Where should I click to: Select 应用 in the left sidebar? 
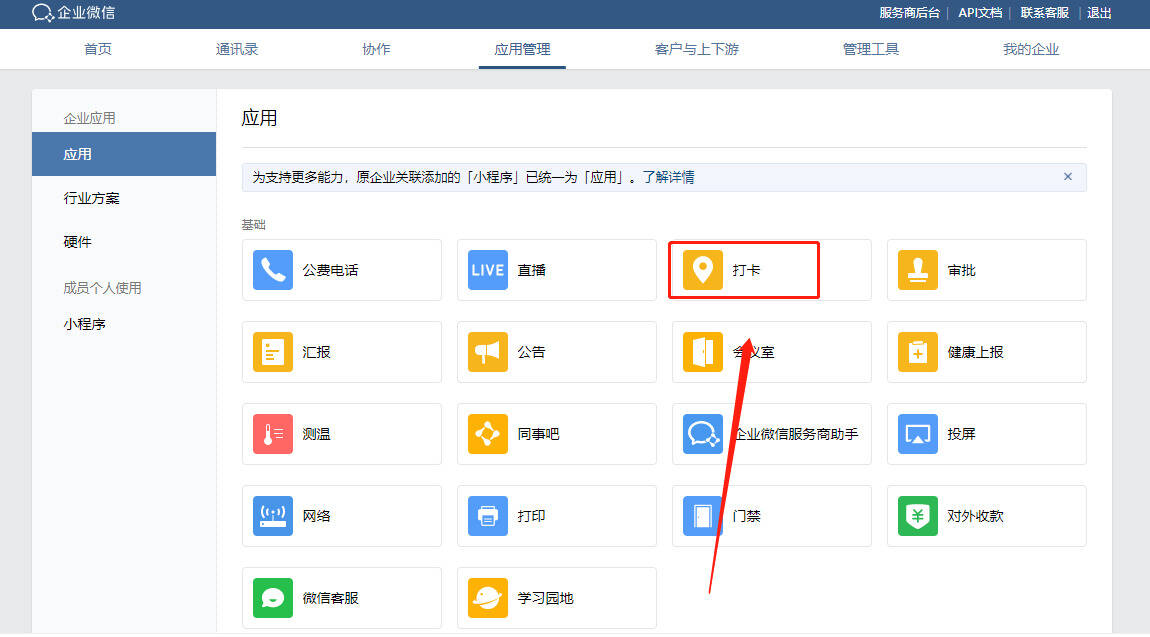point(124,154)
